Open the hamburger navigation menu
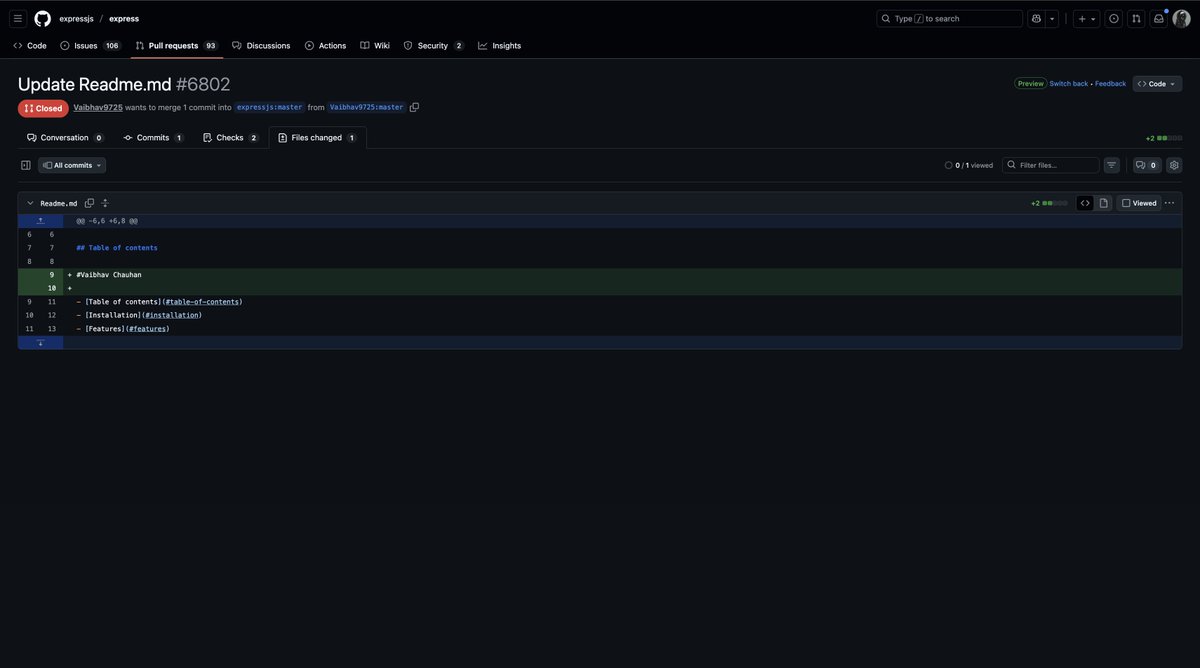Screen dimensions: 1200x668 point(18,18)
